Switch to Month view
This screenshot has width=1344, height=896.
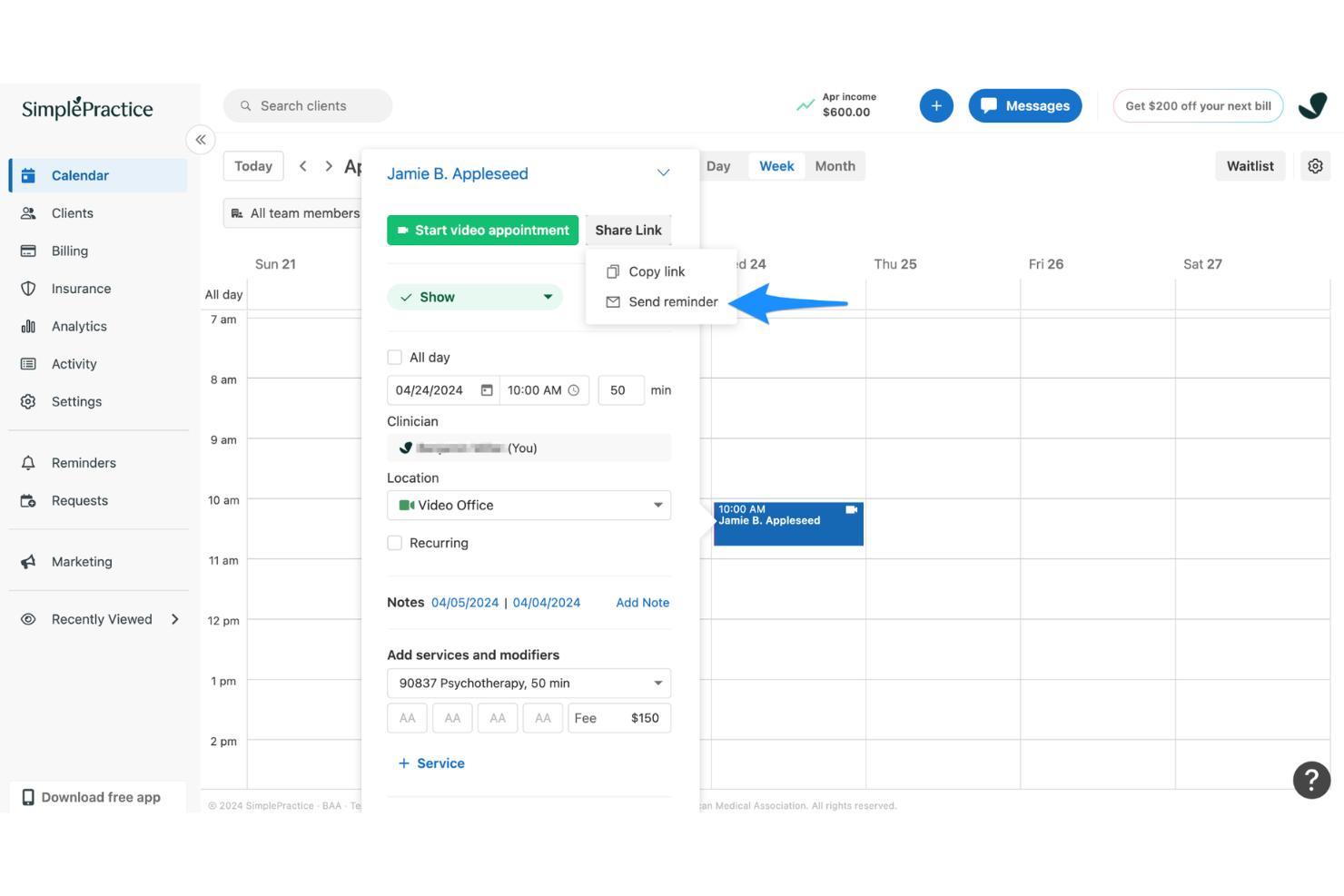[x=835, y=166]
